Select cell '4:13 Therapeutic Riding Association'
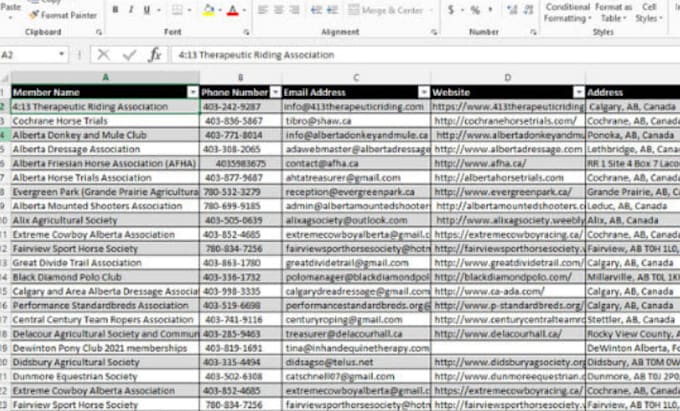680x411 pixels. point(105,107)
